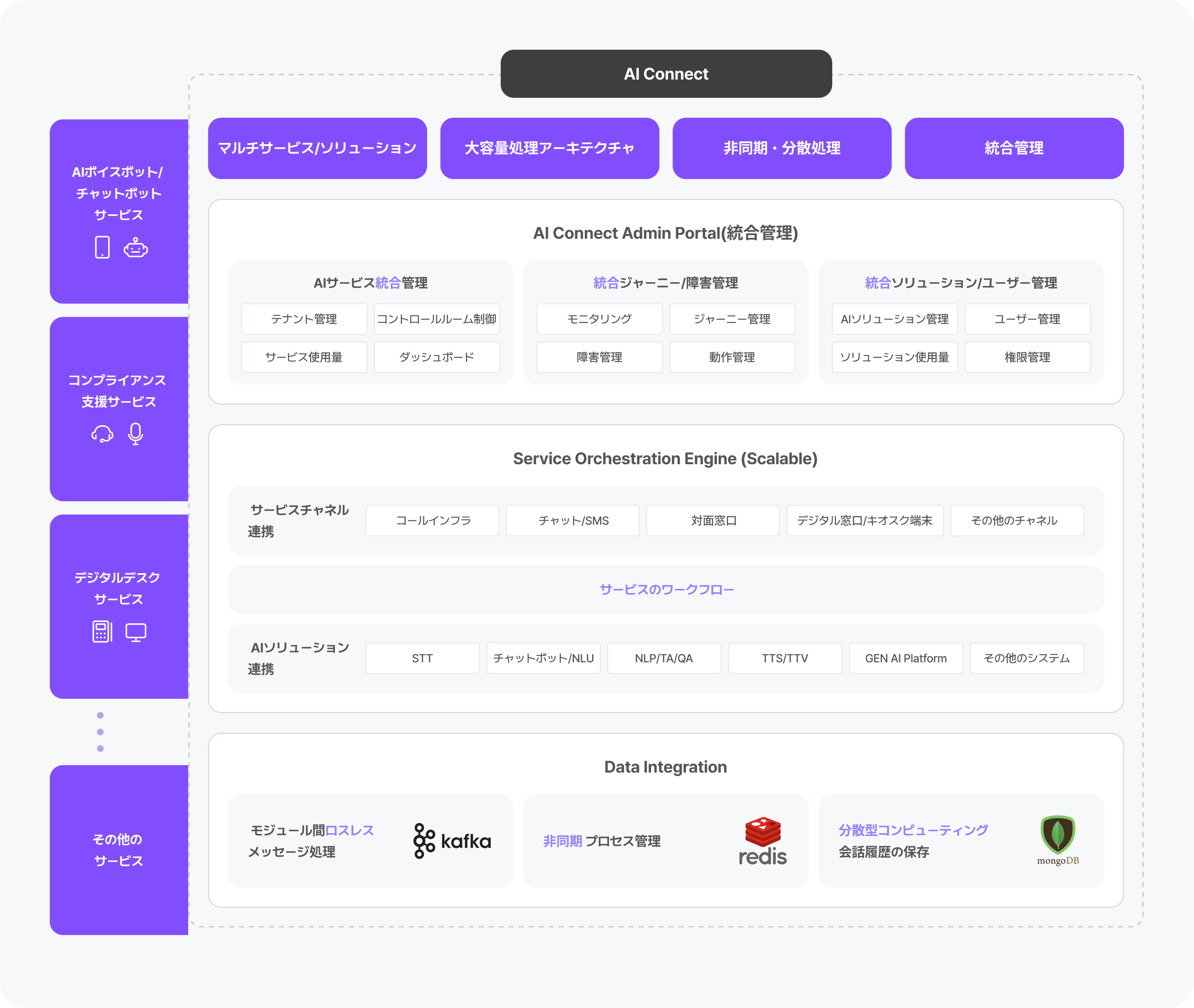This screenshot has width=1194, height=1008.
Task: Click the 分散型コンピューティング text
Action: coord(913,830)
